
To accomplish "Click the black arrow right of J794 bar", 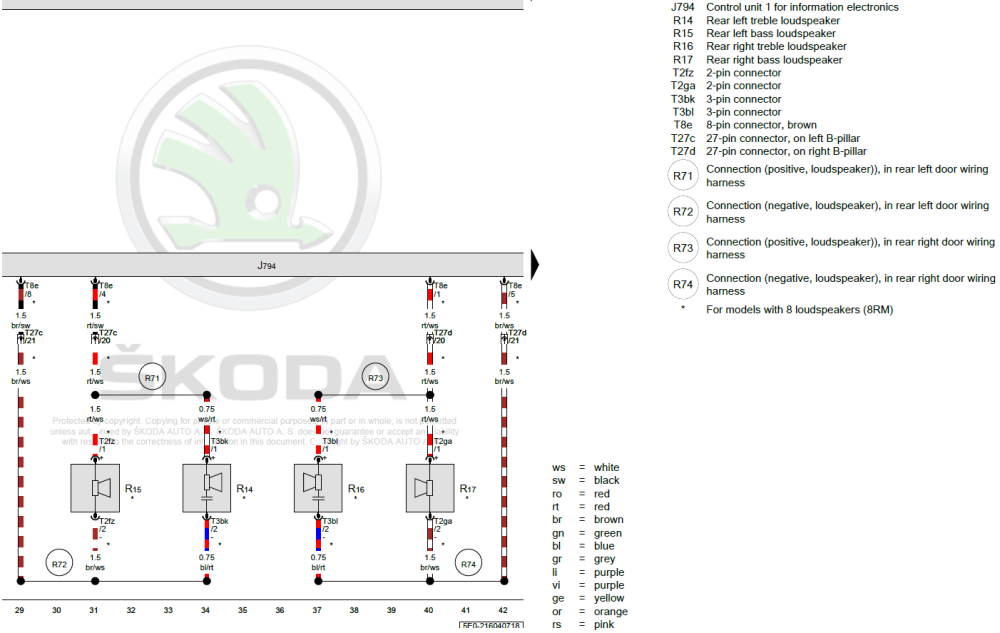I will [x=534, y=265].
